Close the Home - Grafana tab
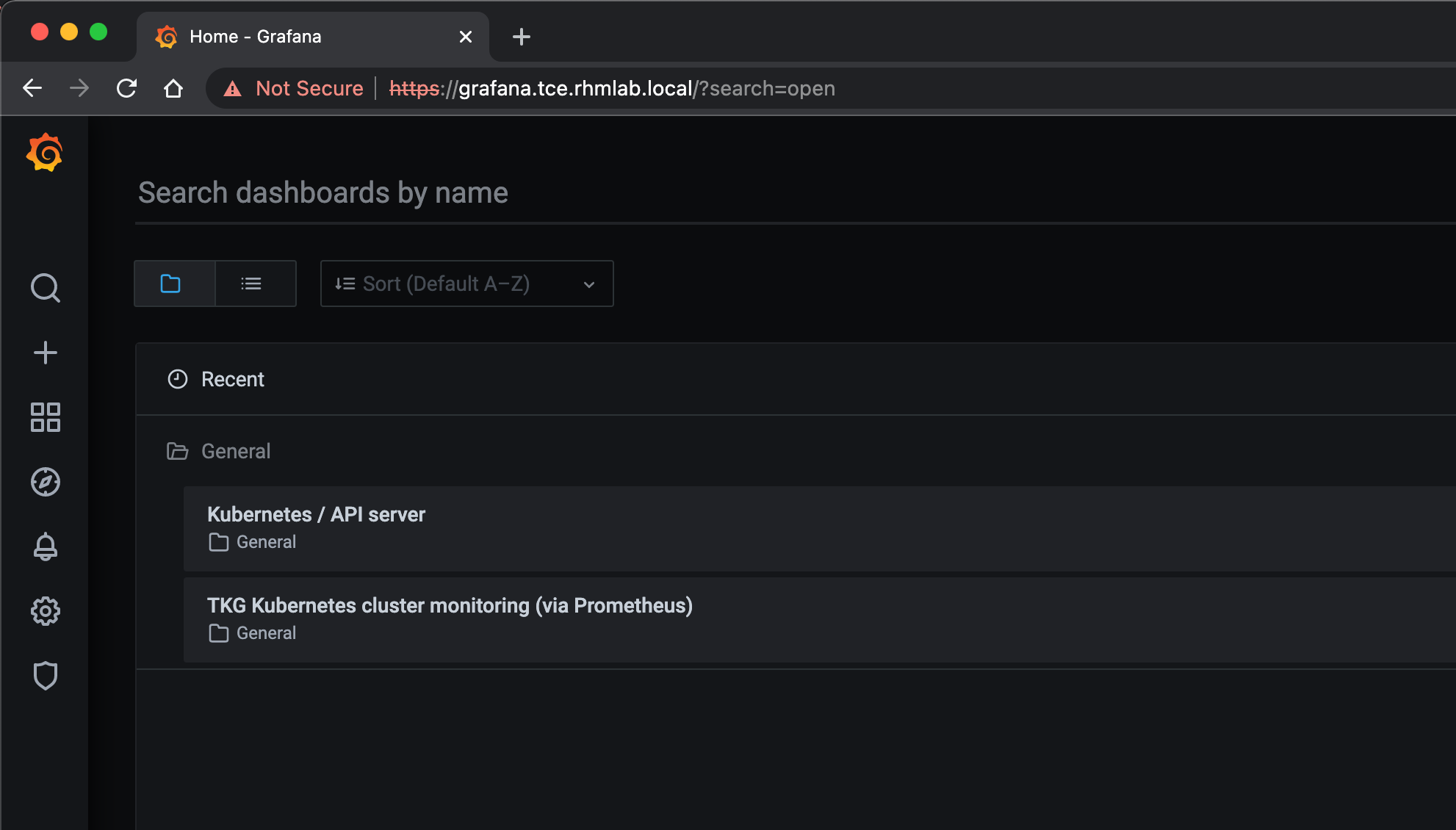 [x=466, y=37]
